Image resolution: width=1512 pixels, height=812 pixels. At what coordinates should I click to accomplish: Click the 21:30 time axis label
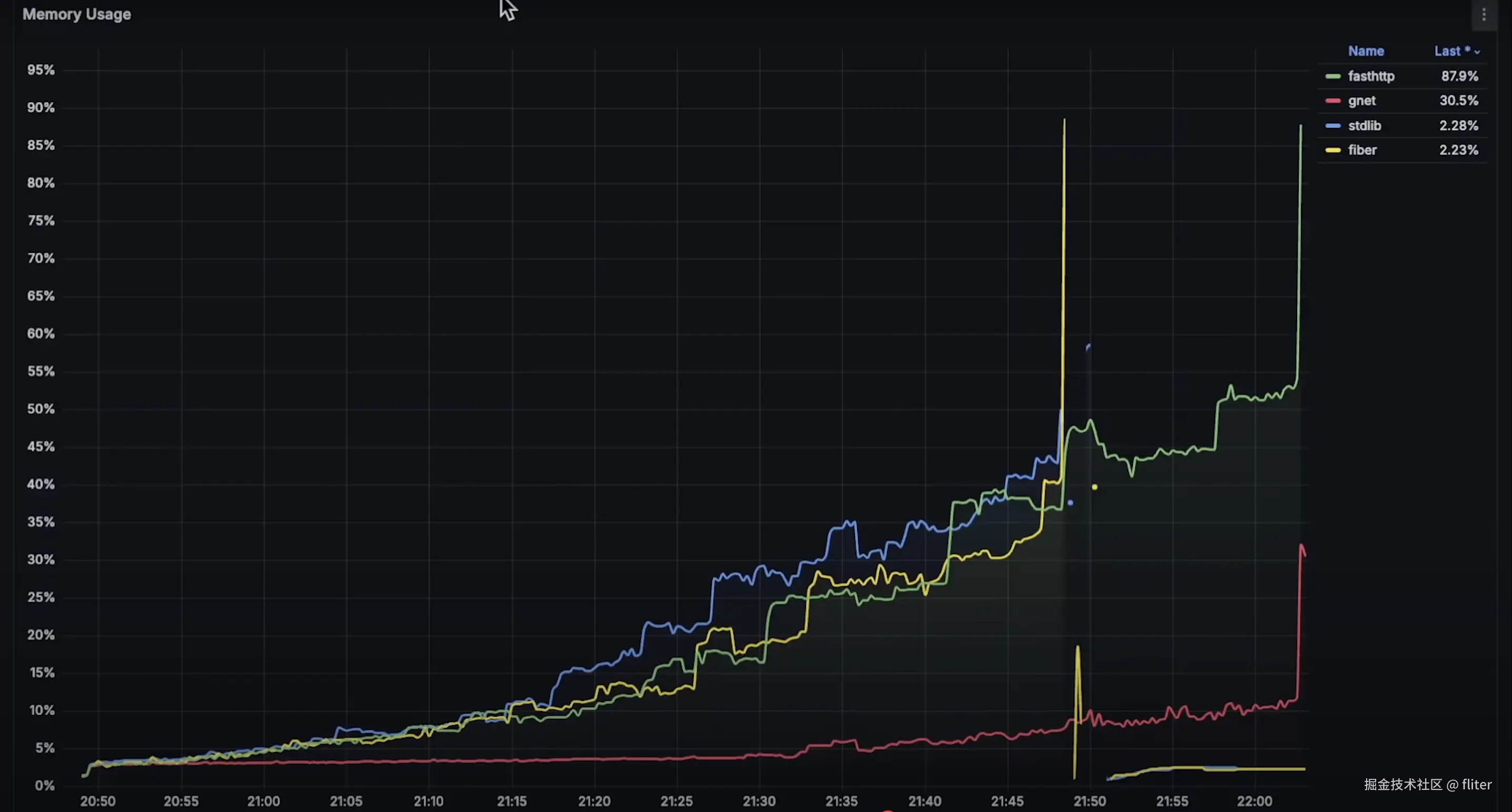pyautogui.click(x=759, y=801)
